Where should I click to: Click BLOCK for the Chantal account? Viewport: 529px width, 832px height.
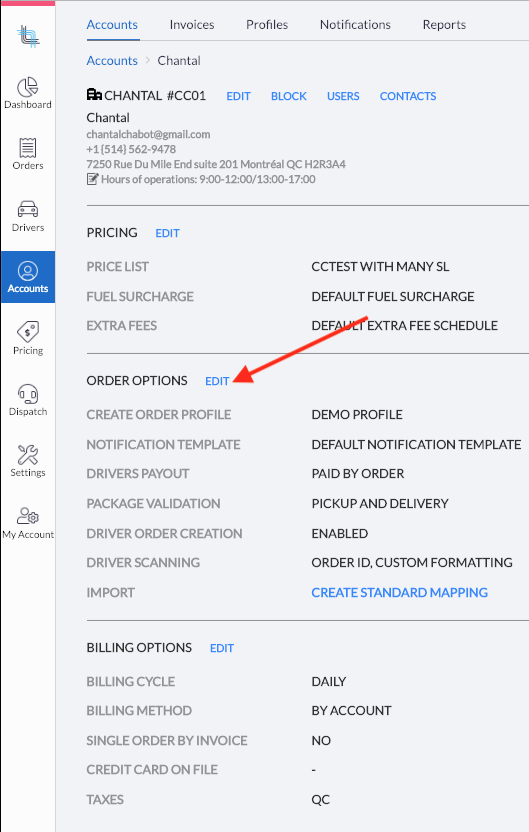pyautogui.click(x=289, y=96)
